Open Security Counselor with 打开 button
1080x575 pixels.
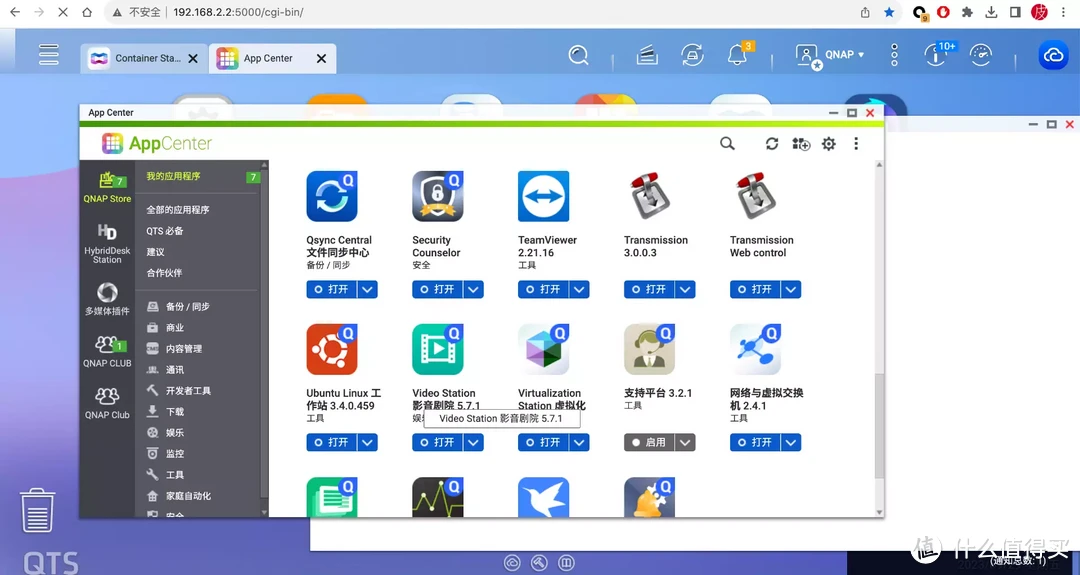coord(437,289)
